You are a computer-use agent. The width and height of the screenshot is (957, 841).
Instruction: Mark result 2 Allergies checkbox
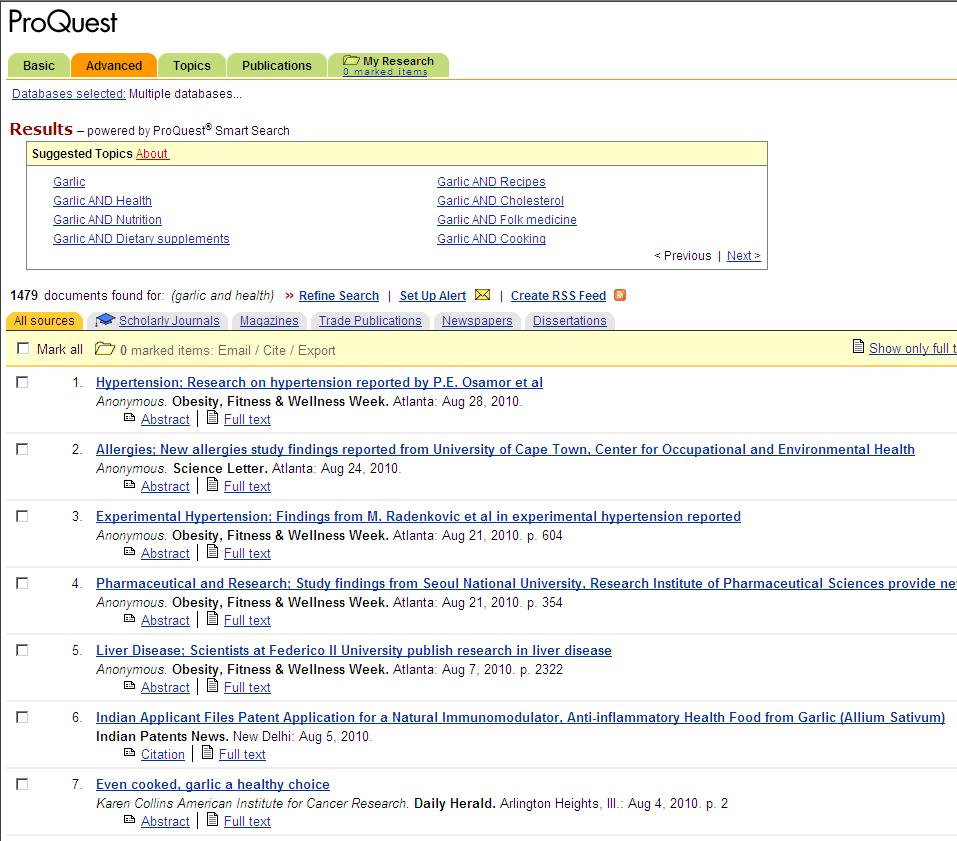pos(22,449)
